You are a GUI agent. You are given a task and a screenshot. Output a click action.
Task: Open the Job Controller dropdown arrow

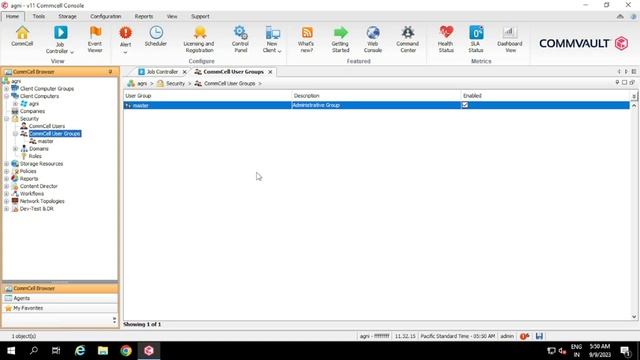pos(72,52)
